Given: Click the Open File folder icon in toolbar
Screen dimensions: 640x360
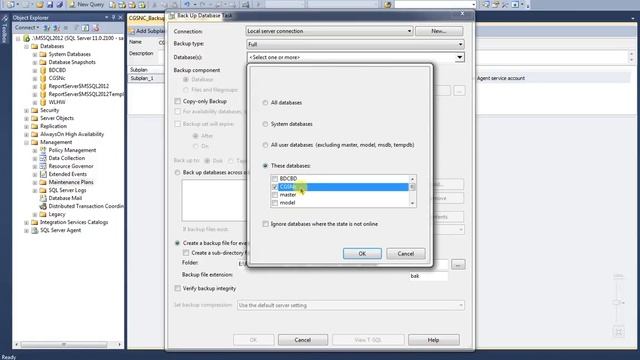Looking at the screenshot, I should (40, 4).
